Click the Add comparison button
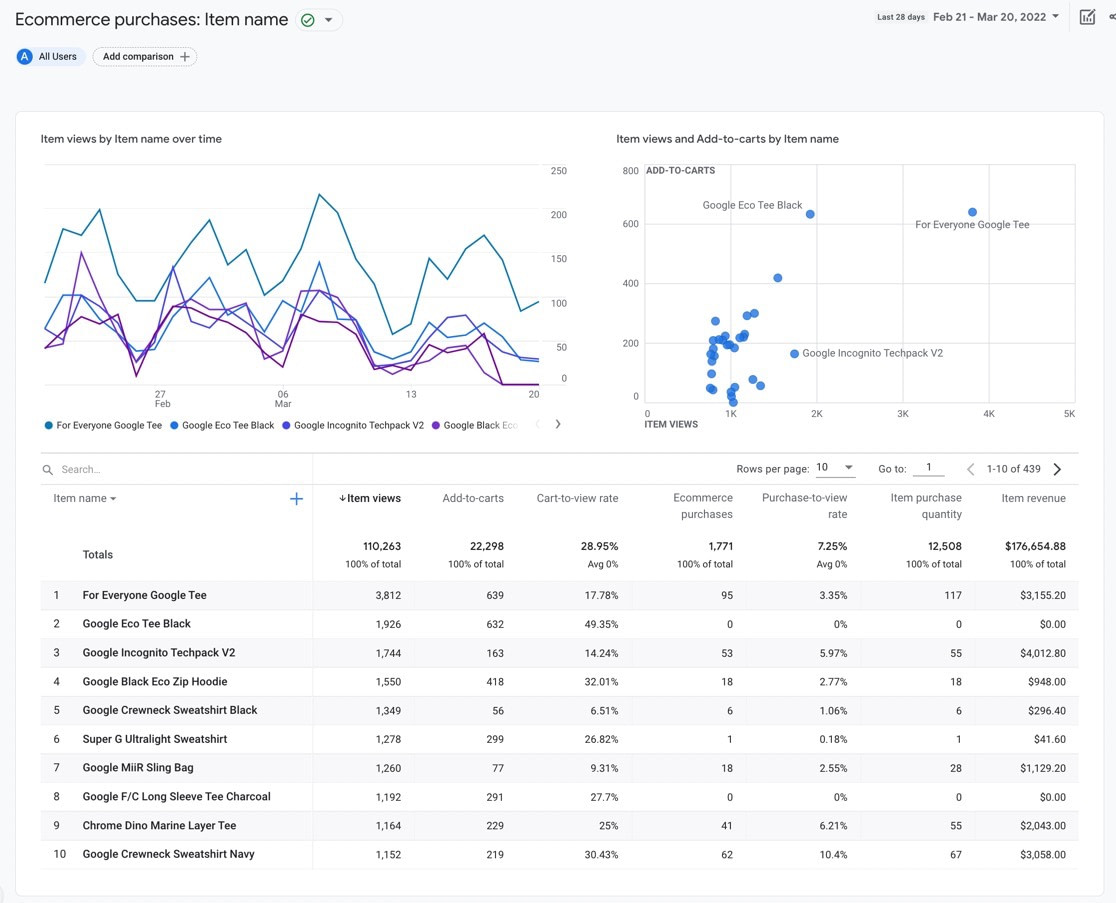The height and width of the screenshot is (903, 1116). 145,56
